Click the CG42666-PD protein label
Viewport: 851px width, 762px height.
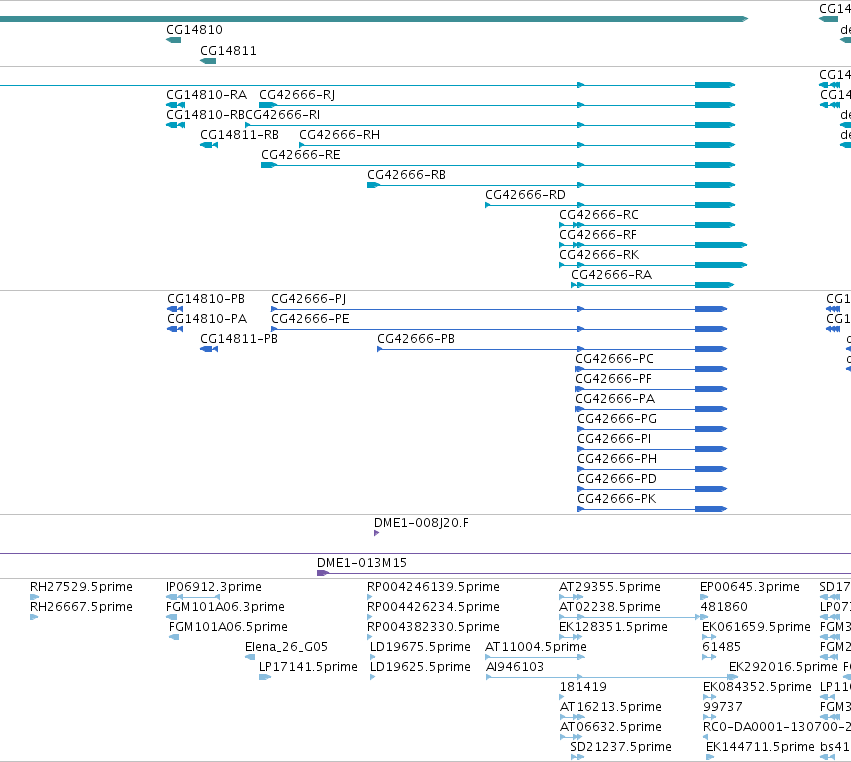pos(617,479)
